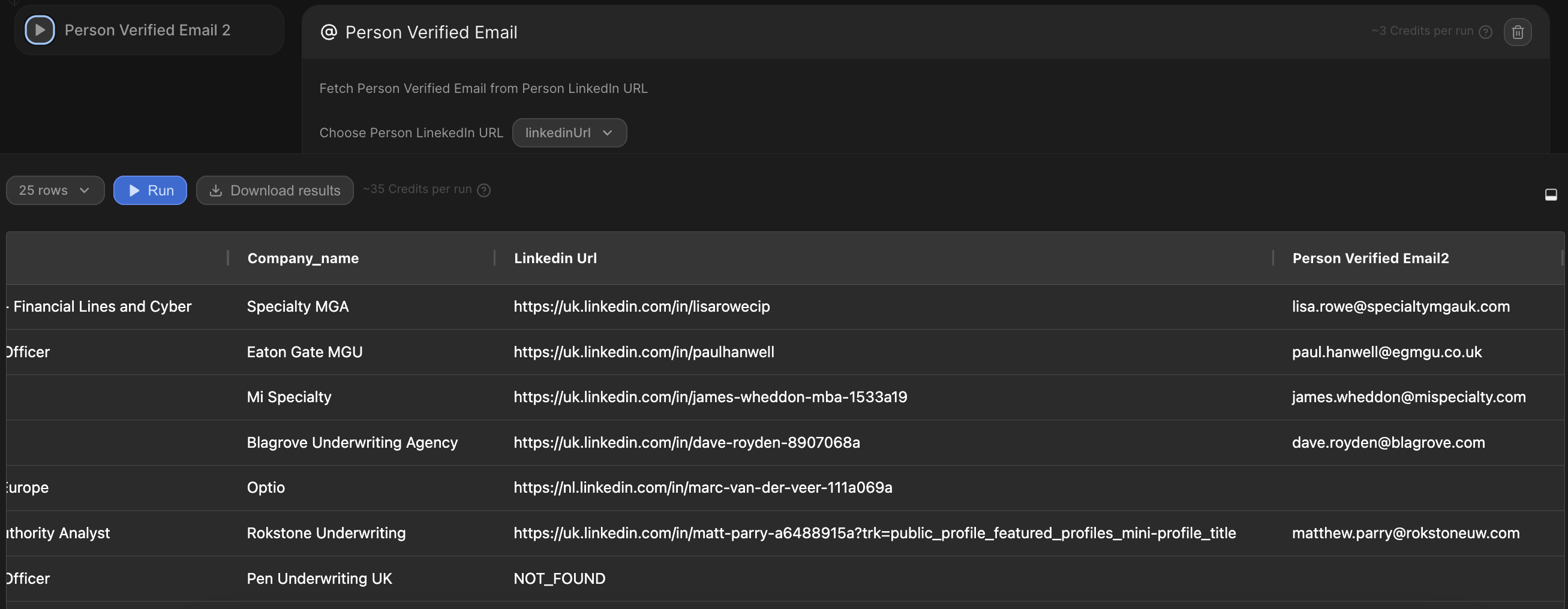Click the ~35 Credits per run text
Screen dimensions: 1568x609
(417, 189)
